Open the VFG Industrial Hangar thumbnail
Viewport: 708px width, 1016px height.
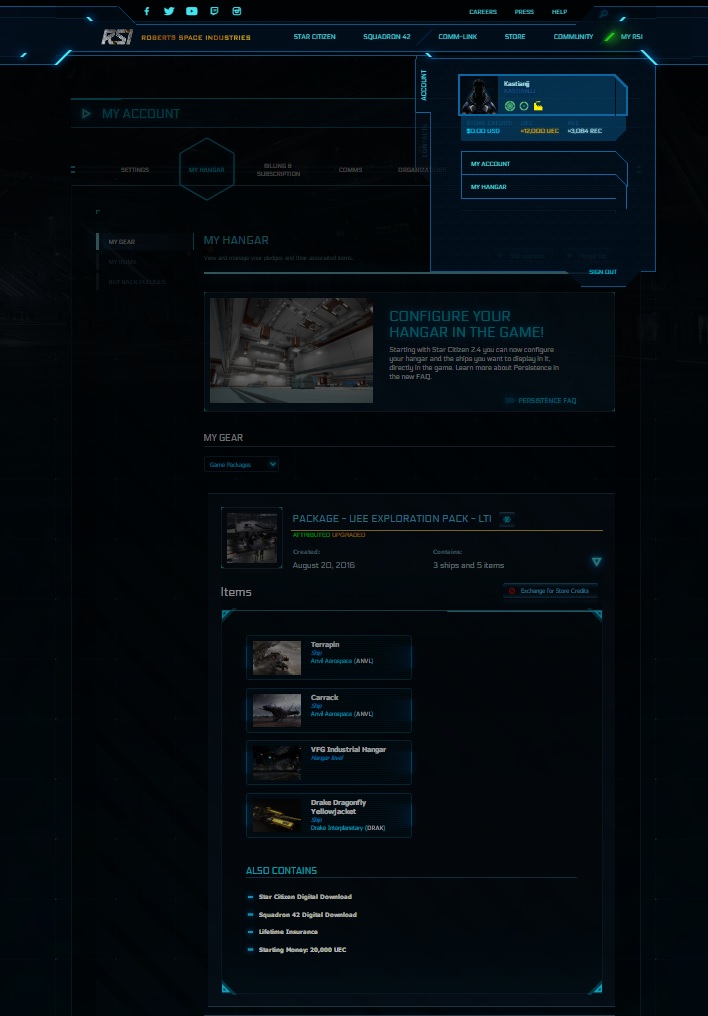[x=277, y=763]
